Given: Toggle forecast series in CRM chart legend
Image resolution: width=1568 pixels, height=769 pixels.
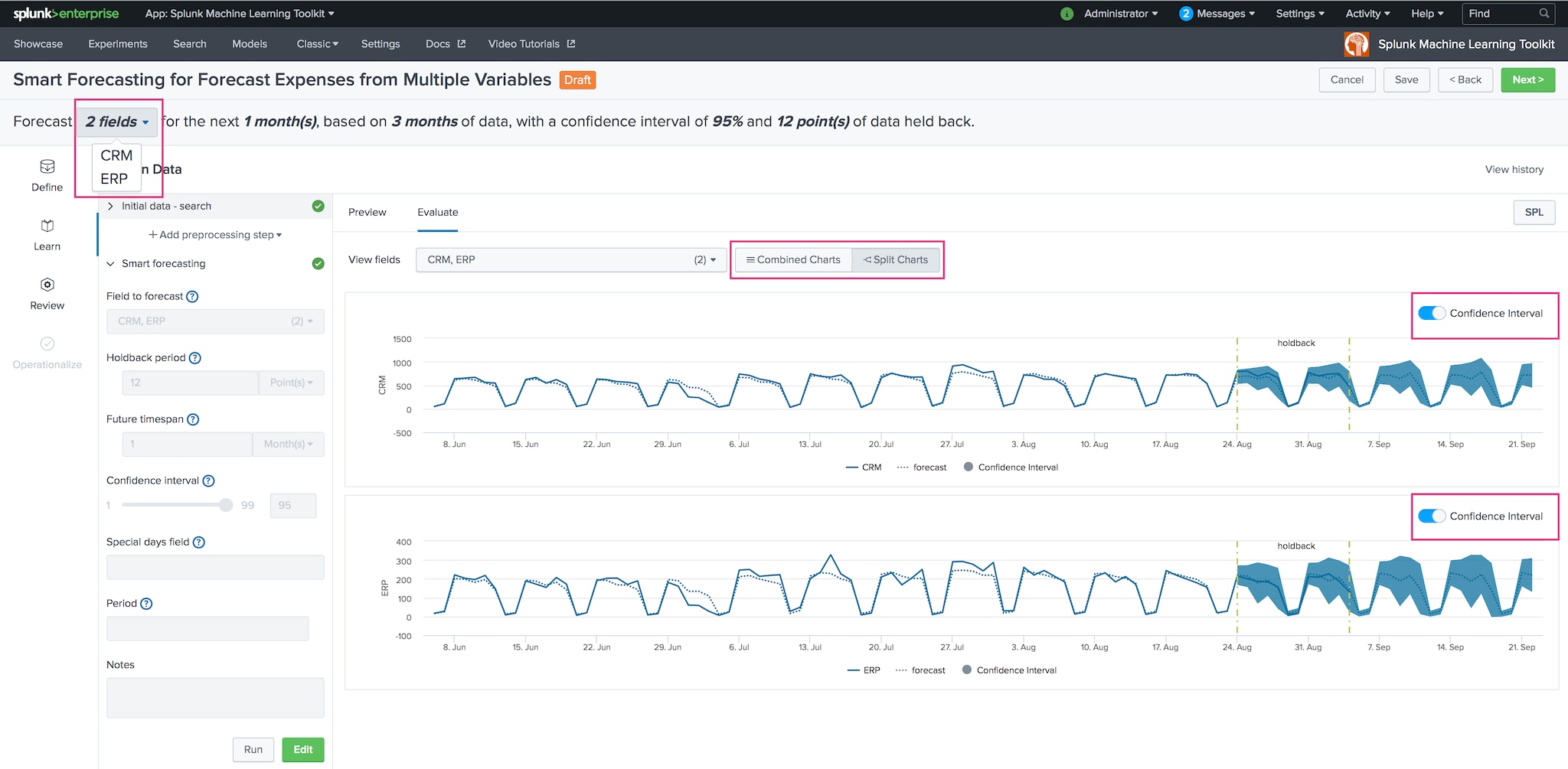Looking at the screenshot, I should pos(922,468).
